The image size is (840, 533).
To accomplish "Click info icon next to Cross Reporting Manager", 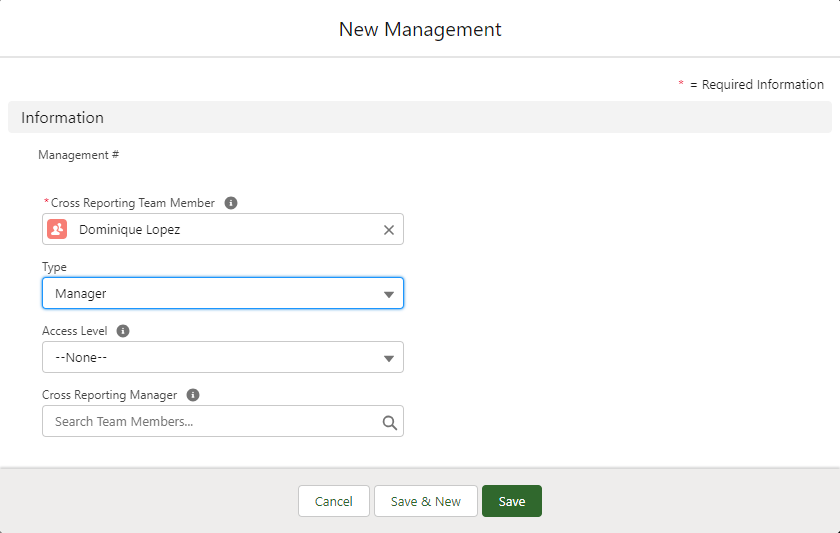I will click(193, 395).
